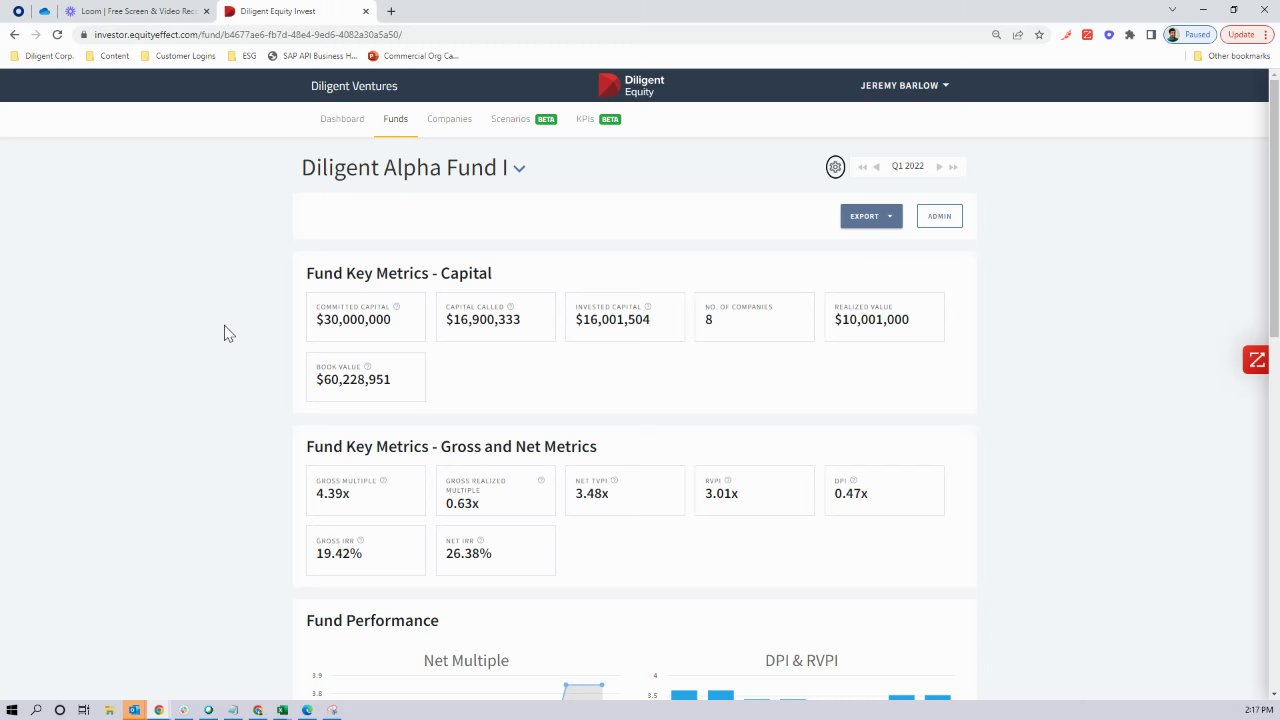This screenshot has width=1280, height=720.
Task: Open Outlook from the taskbar
Action: click(x=134, y=710)
